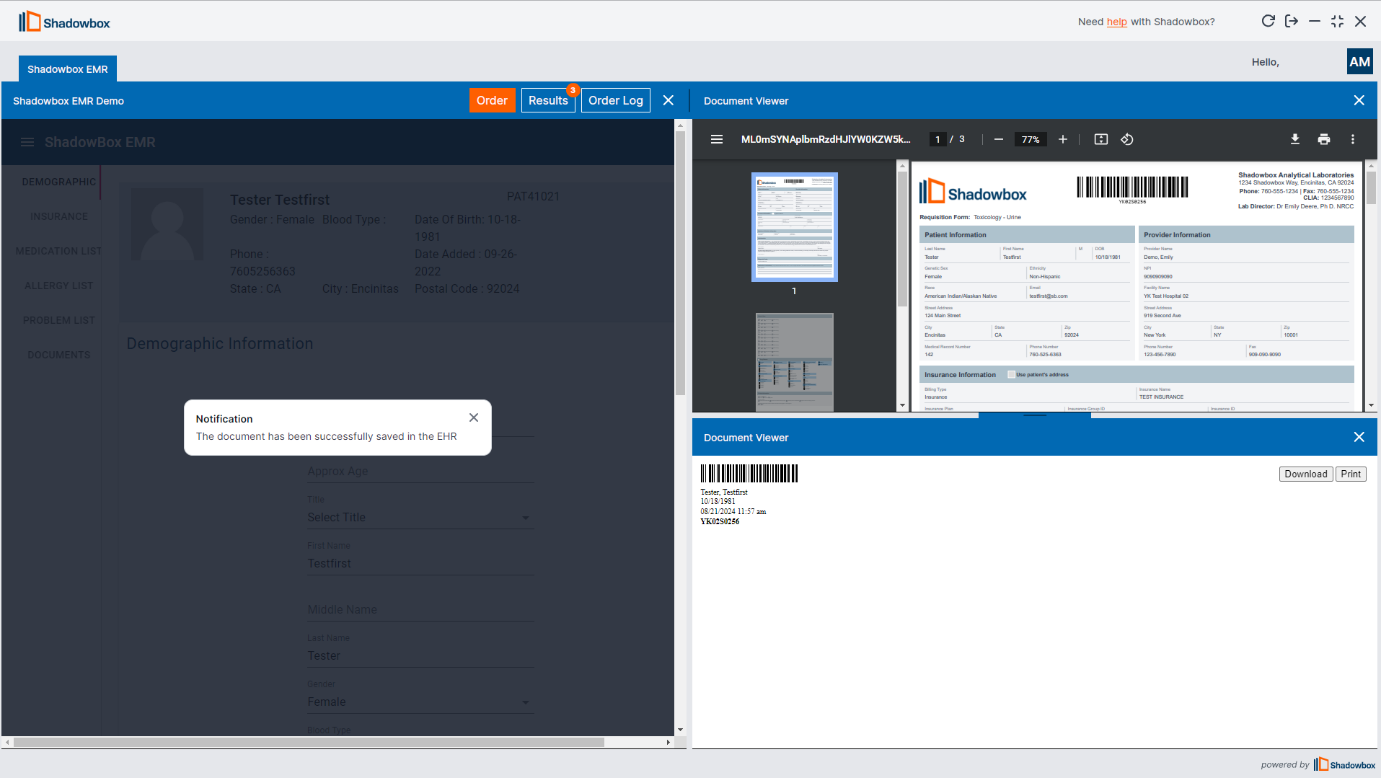Click the PDF file name in the viewer toolbar
The image size is (1381, 778).
(x=825, y=139)
